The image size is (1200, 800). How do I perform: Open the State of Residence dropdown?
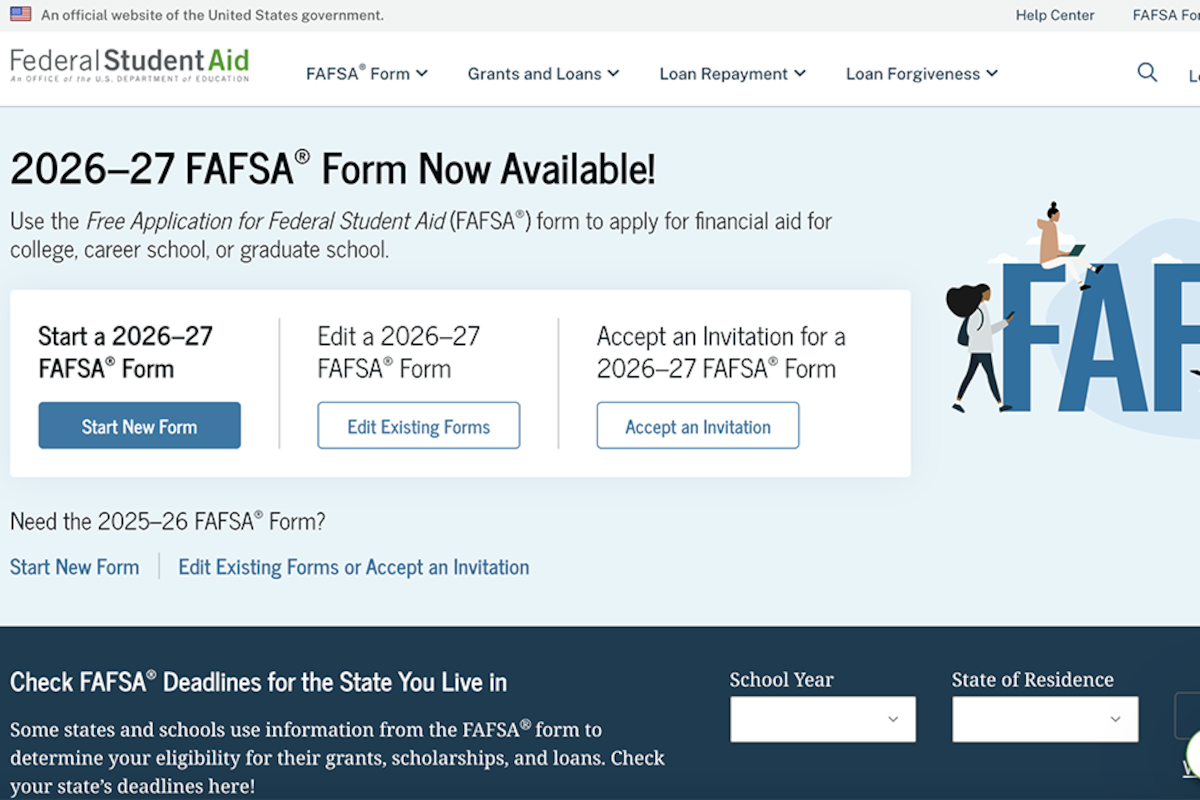click(x=1044, y=719)
